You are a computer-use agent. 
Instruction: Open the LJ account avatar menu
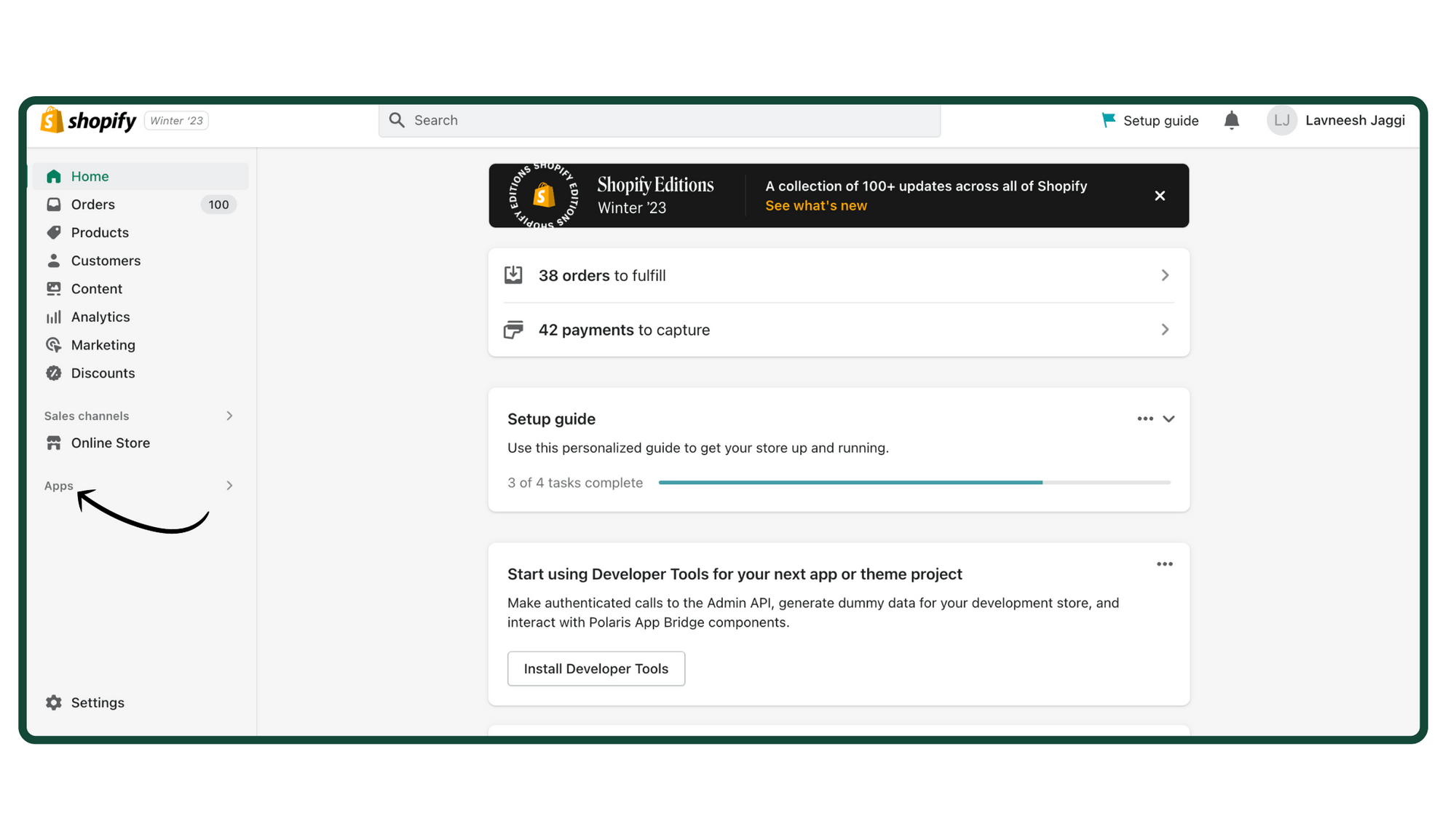pyautogui.click(x=1282, y=120)
